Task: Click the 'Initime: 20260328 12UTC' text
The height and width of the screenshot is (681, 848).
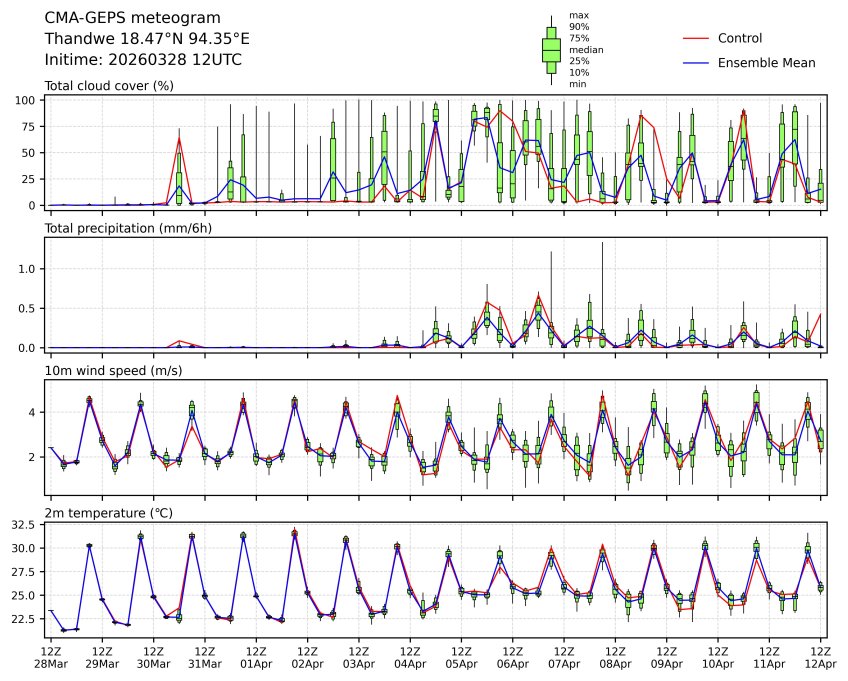Action: click(x=143, y=60)
